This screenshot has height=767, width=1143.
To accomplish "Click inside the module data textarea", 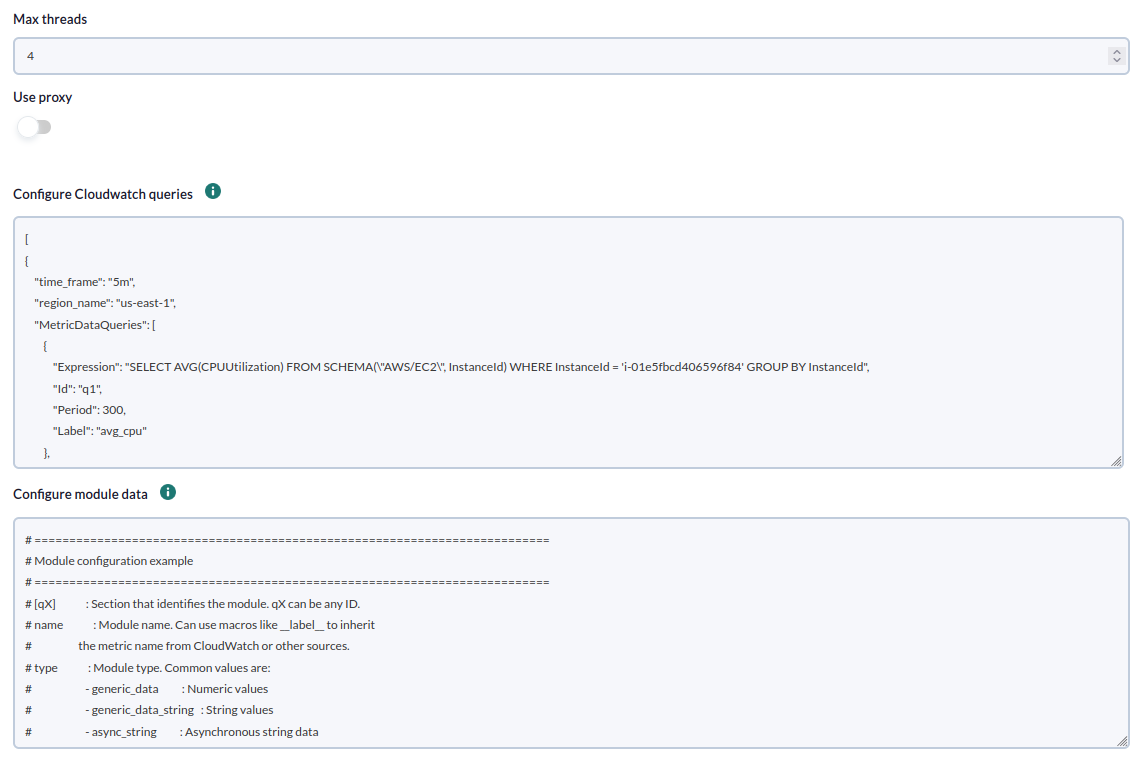I will click(571, 633).
